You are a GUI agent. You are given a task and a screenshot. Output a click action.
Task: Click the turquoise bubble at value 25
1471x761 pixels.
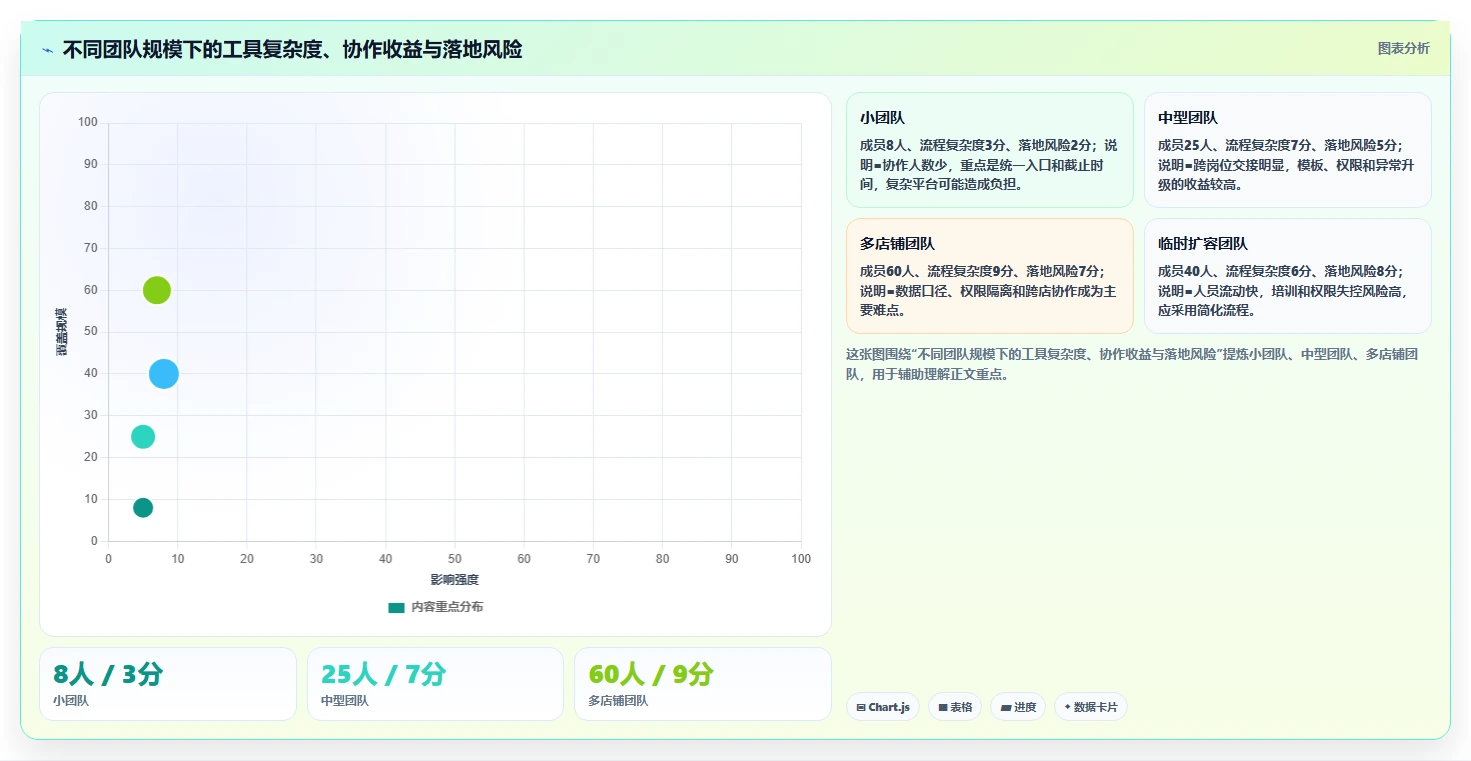point(143,437)
